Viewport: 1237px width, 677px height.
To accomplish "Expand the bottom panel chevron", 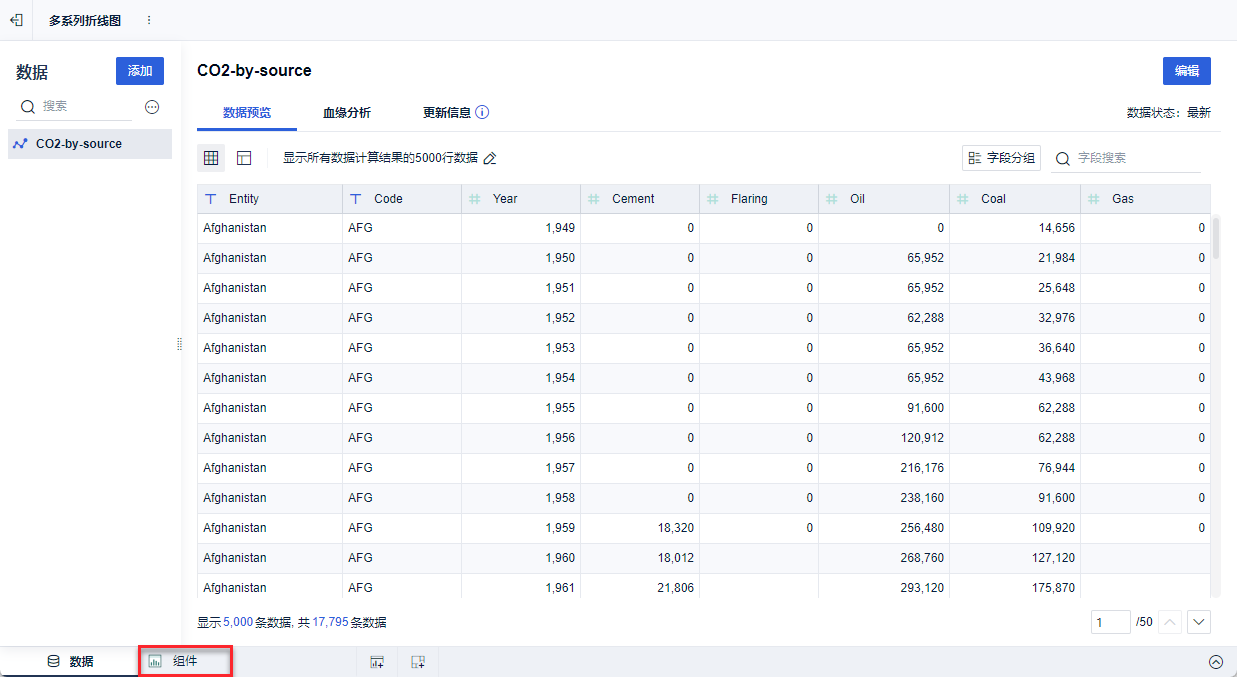I will [x=1216, y=662].
